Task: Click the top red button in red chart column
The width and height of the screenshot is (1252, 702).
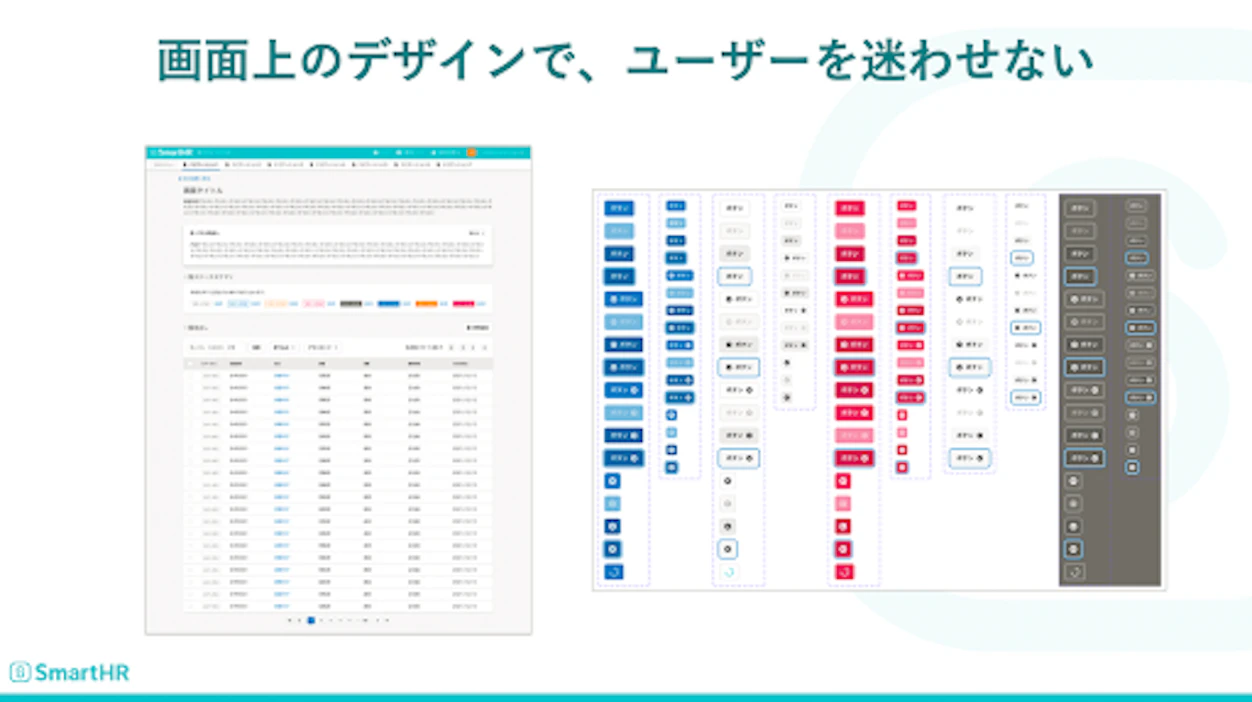Action: pos(850,208)
